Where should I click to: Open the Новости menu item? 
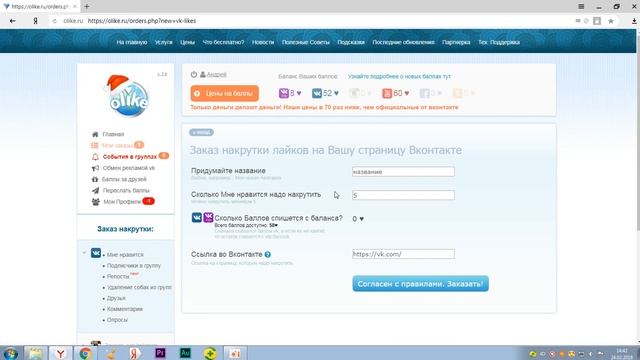click(x=263, y=42)
